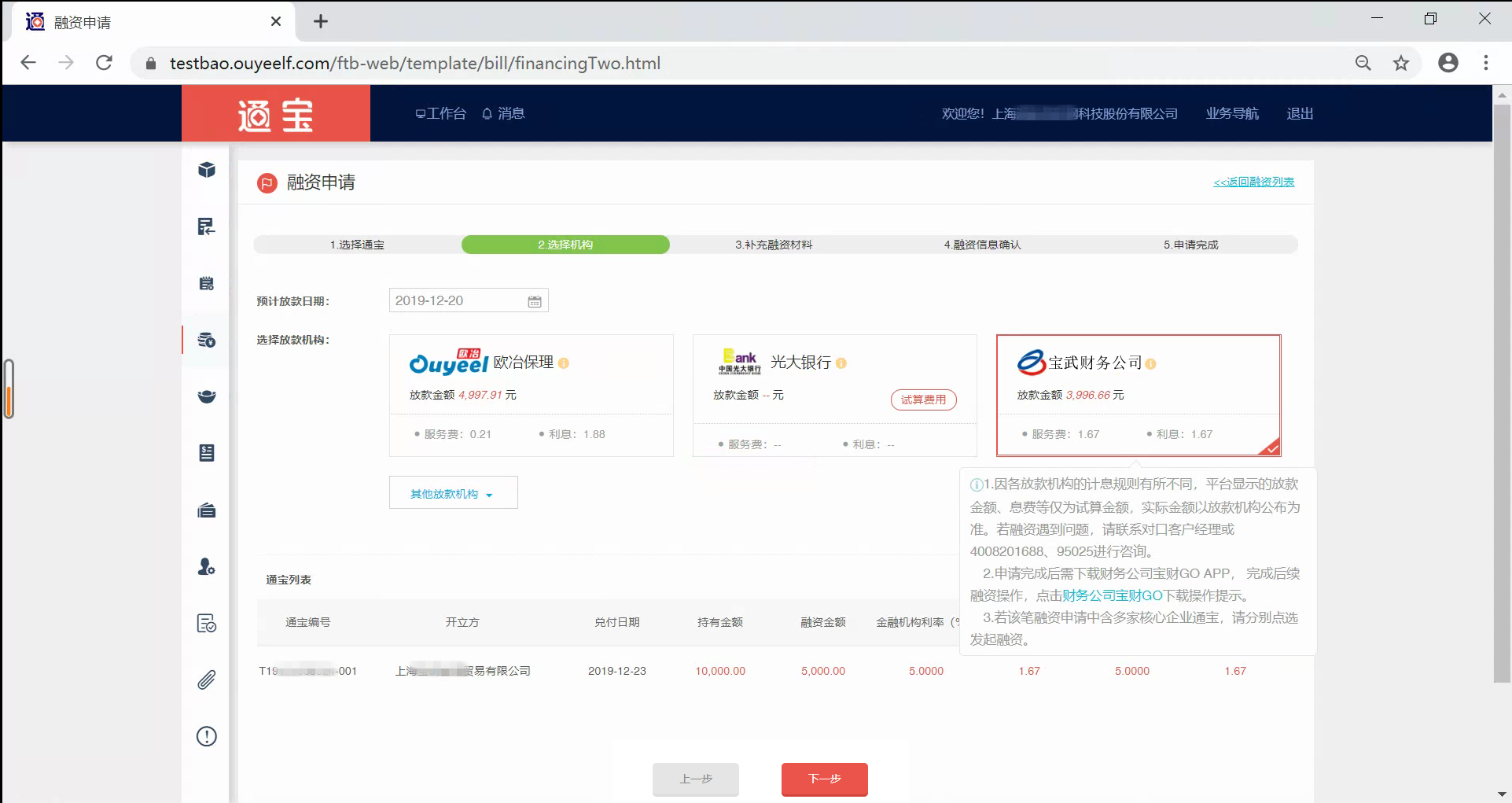Image resolution: width=1512 pixels, height=803 pixels.
Task: Click the 预计放款日期 date field
Action: (469, 300)
